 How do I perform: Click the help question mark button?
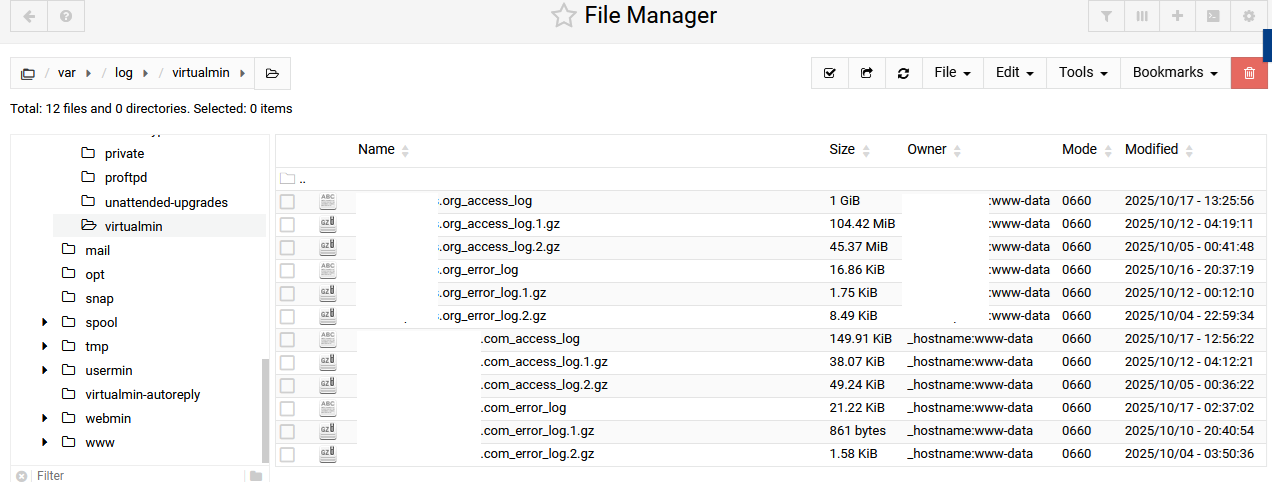(66, 16)
